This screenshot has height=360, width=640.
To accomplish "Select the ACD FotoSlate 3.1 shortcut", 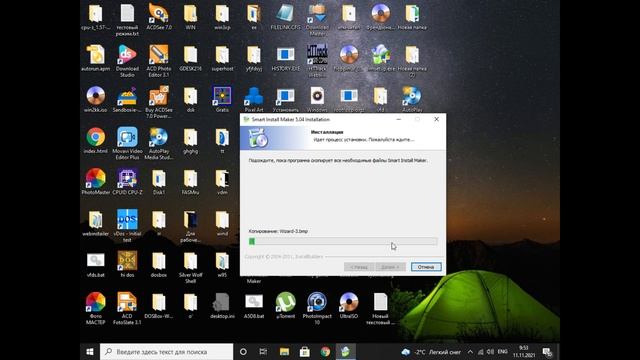I will pyautogui.click(x=127, y=308).
